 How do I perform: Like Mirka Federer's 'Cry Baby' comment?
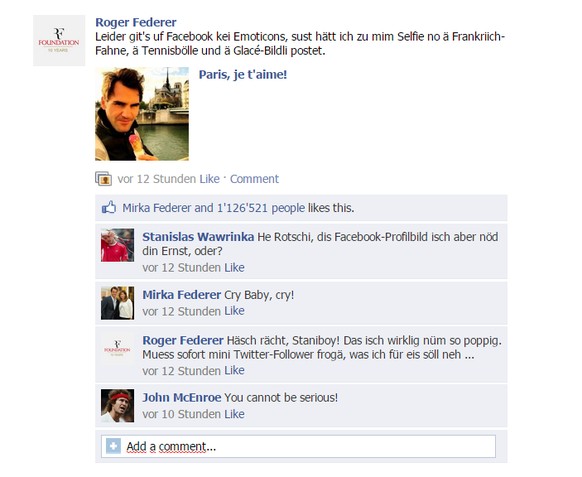(x=234, y=311)
